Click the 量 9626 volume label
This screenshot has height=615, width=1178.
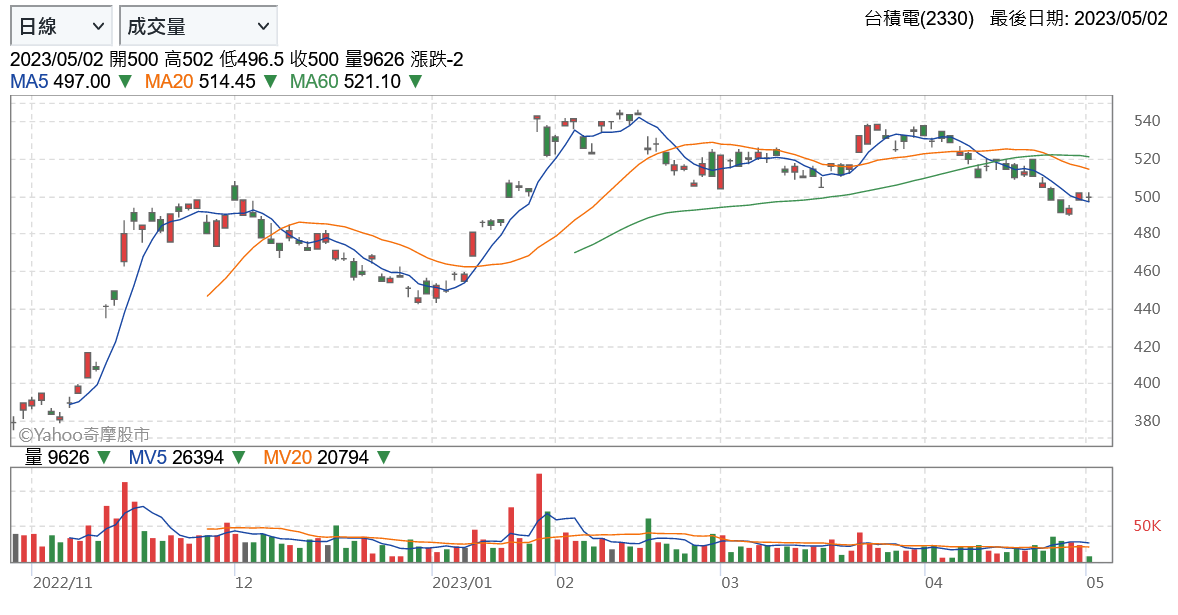(x=57, y=457)
